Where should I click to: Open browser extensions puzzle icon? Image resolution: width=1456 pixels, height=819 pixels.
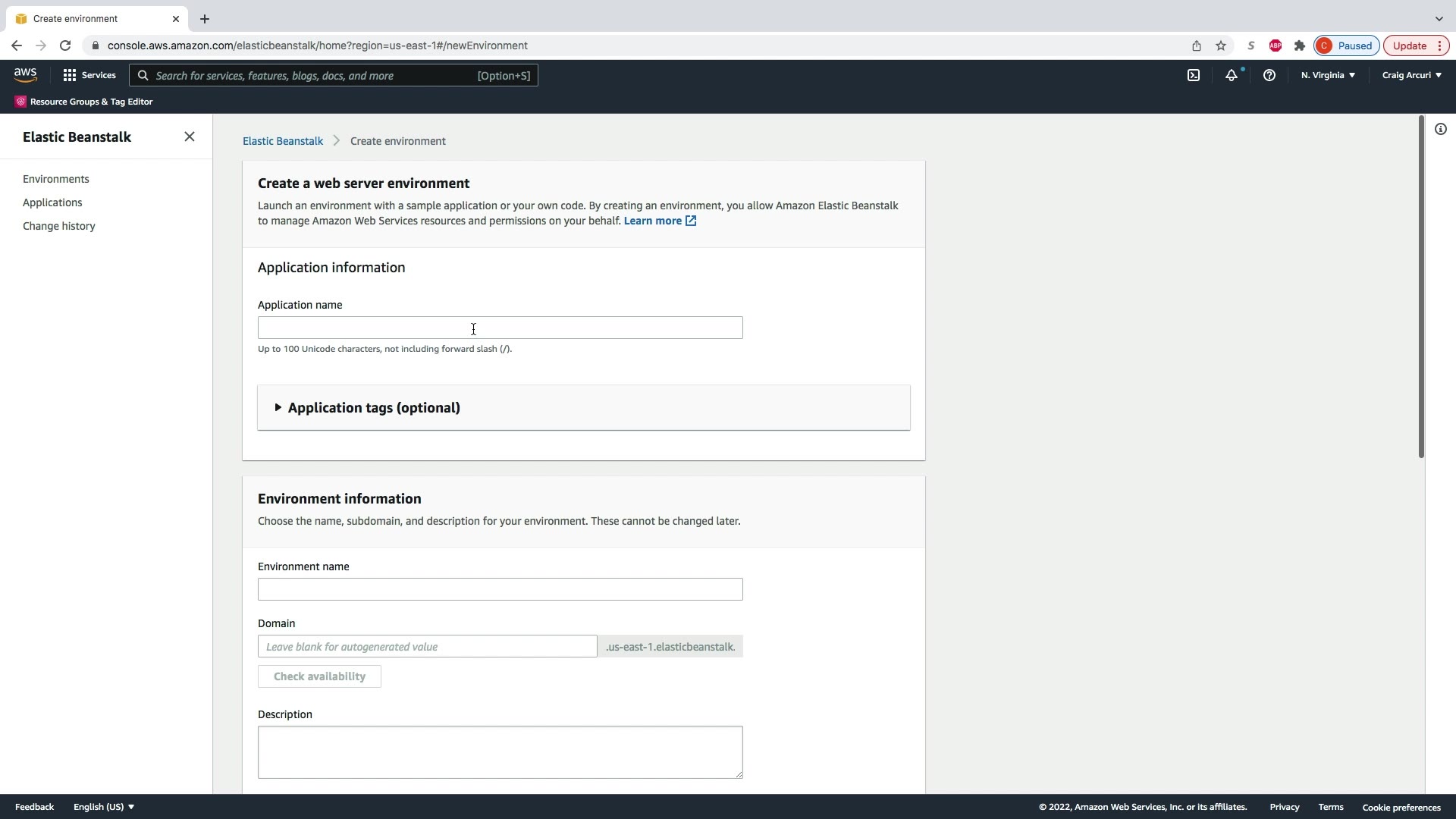1300,45
